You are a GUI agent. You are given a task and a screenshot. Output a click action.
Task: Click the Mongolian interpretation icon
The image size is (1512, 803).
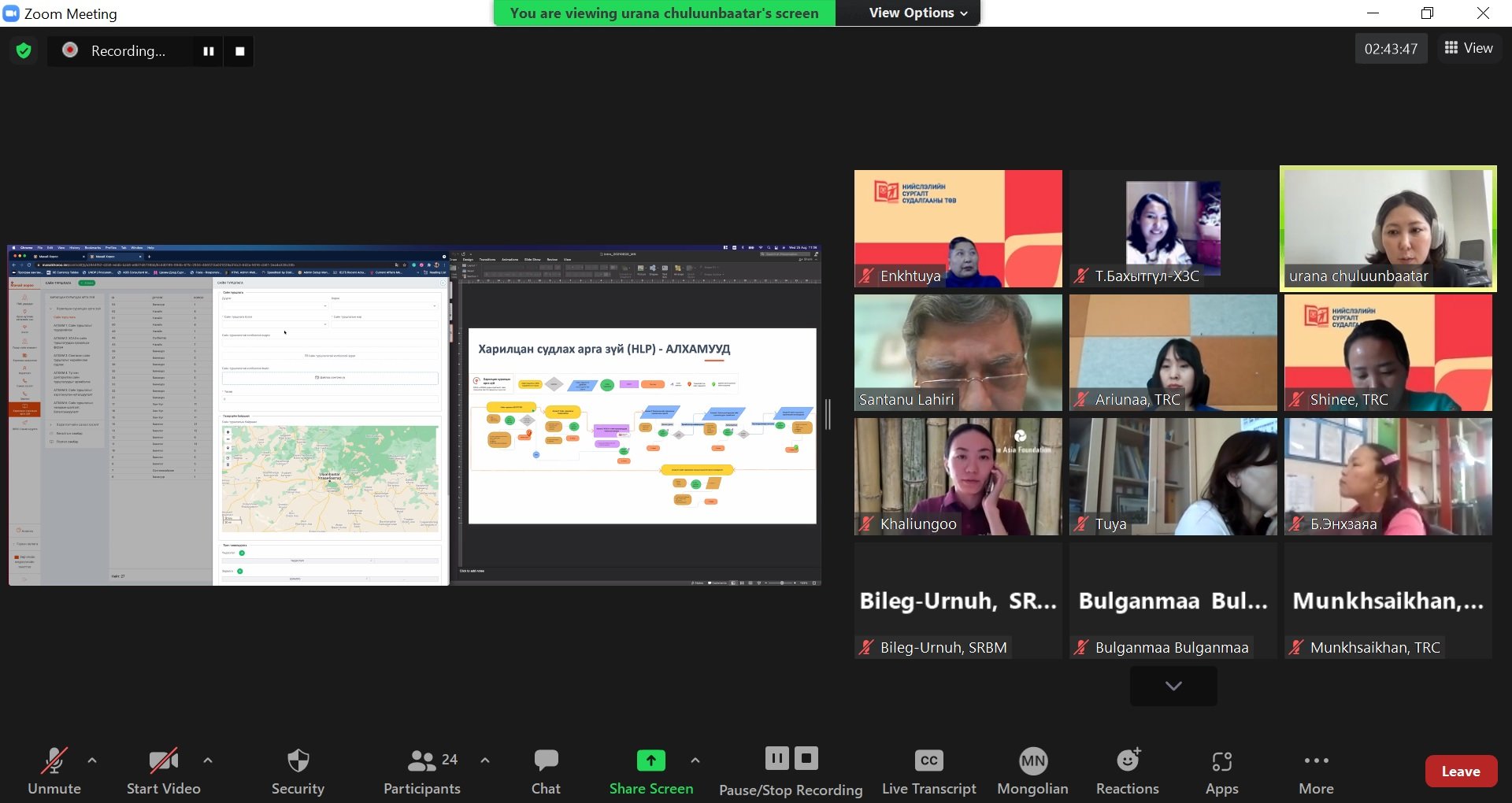tap(1032, 760)
